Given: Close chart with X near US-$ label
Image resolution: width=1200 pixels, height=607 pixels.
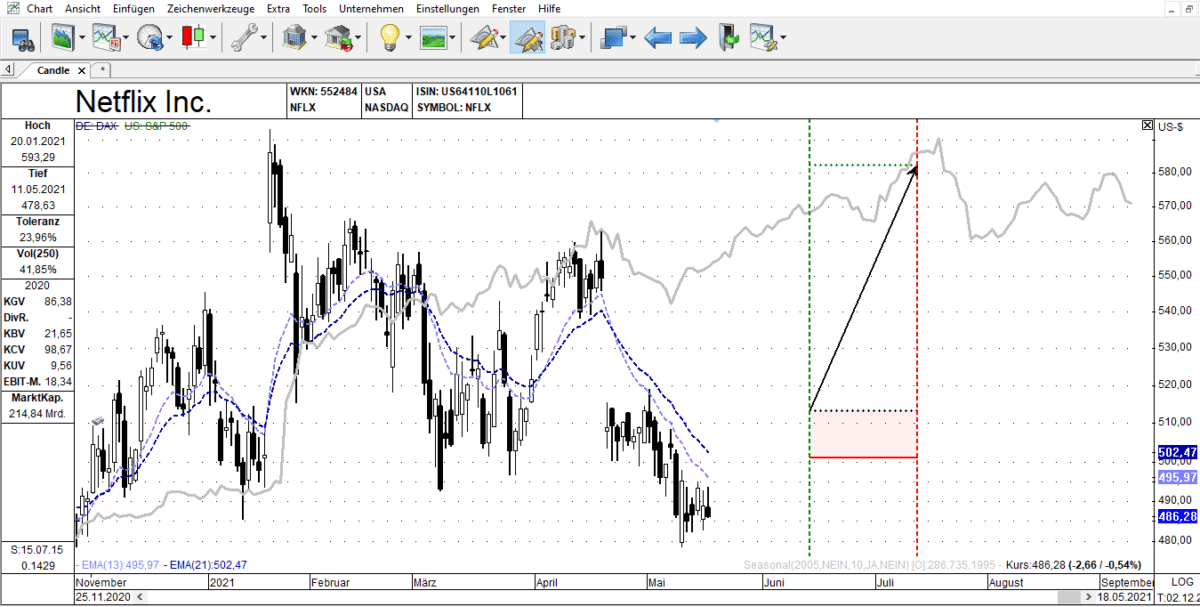Looking at the screenshot, I should tap(1147, 126).
